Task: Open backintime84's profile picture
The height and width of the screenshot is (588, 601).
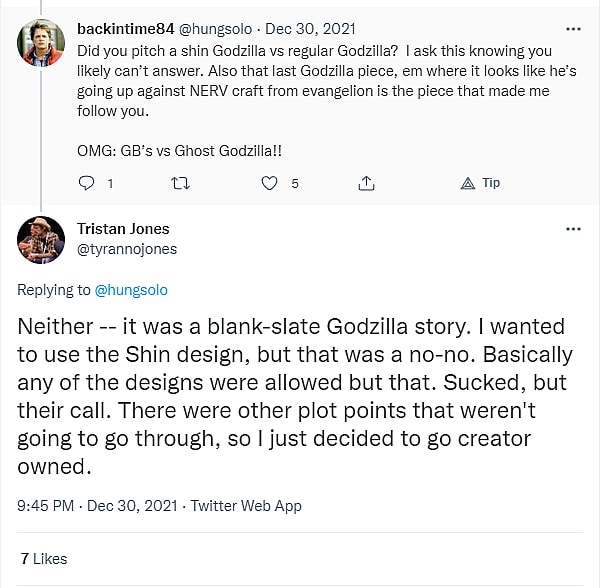Action: (x=41, y=41)
